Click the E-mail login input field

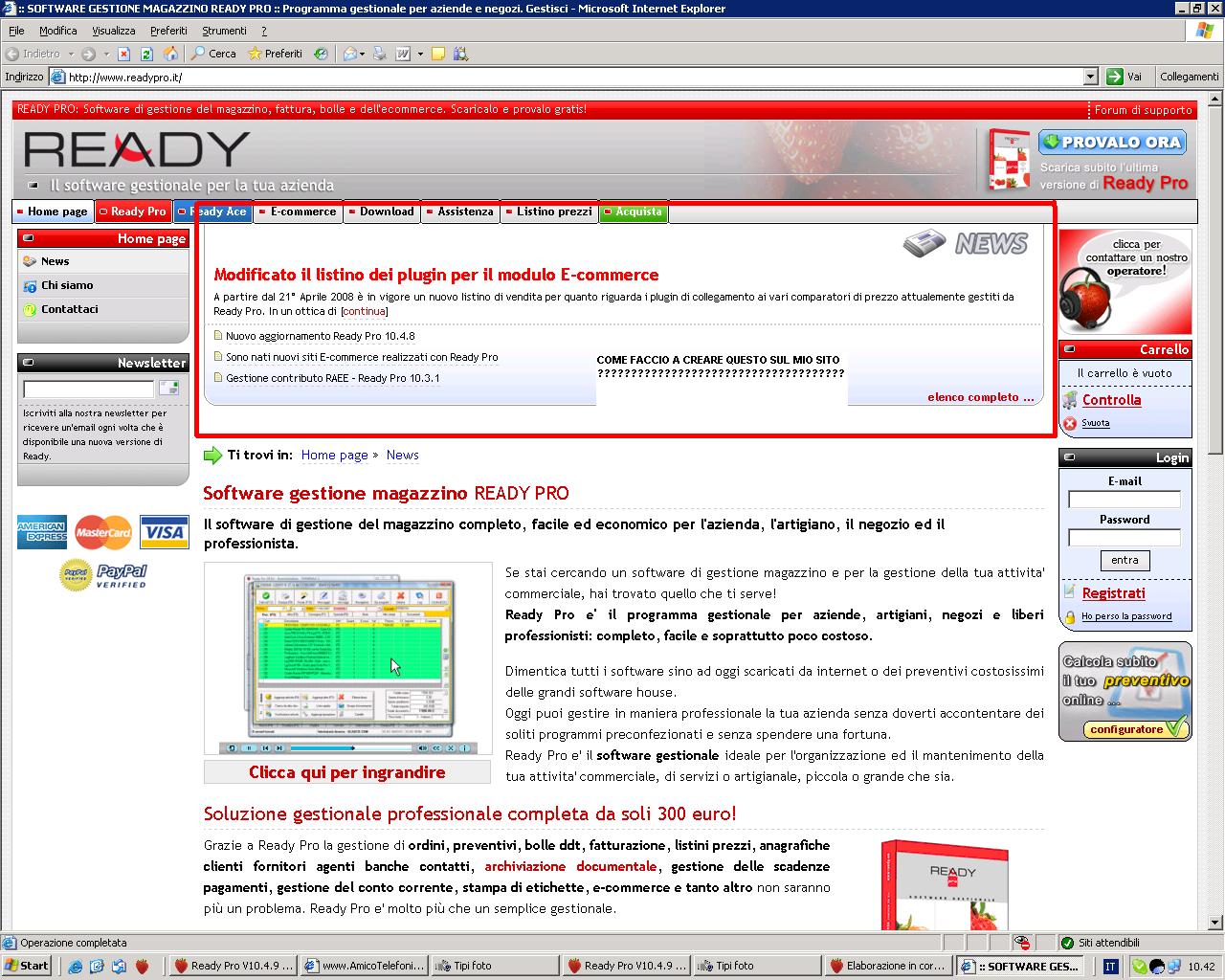click(1125, 499)
